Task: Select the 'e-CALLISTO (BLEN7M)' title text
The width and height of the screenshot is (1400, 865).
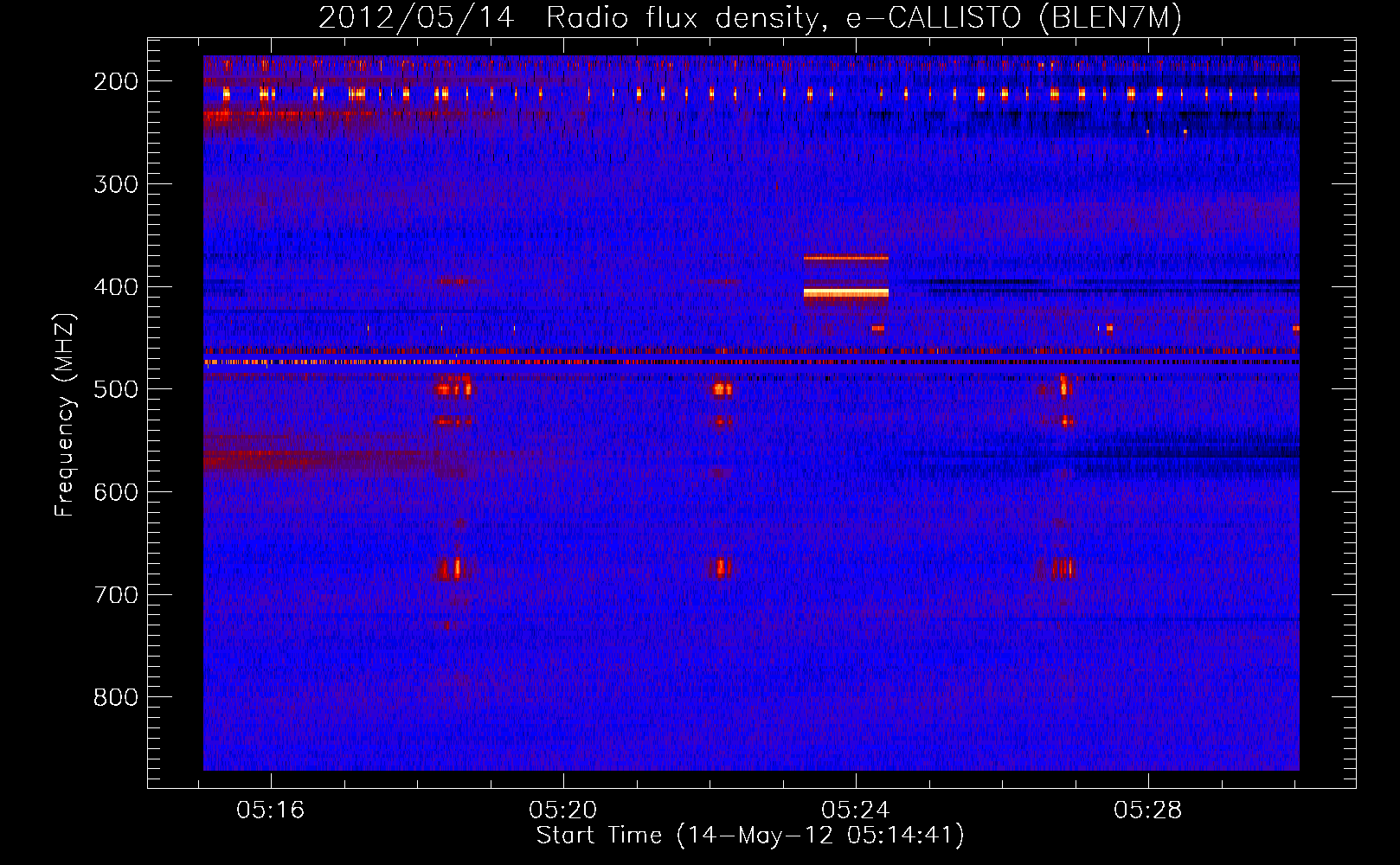Action: click(x=1014, y=17)
